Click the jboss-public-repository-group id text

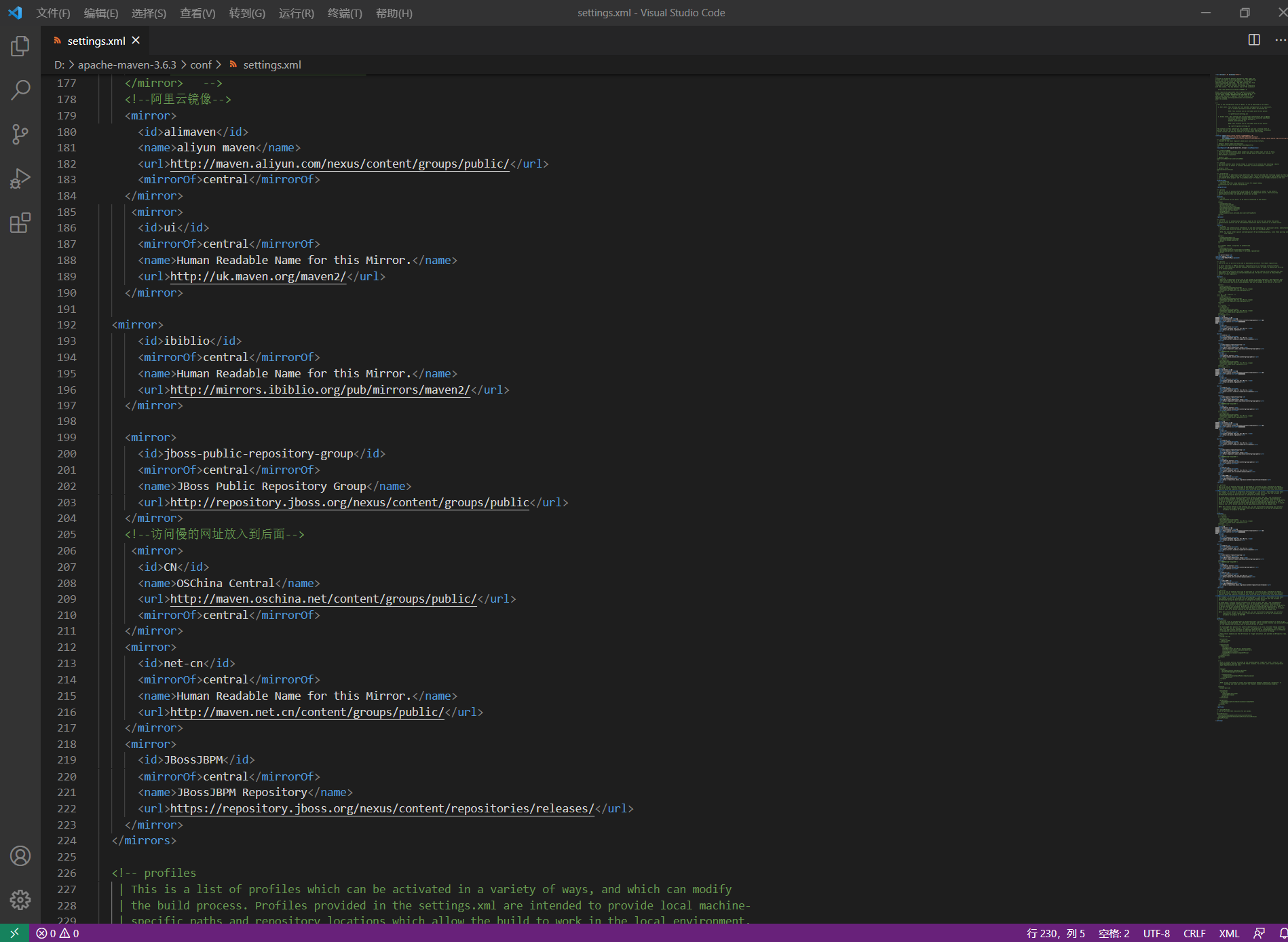259,453
